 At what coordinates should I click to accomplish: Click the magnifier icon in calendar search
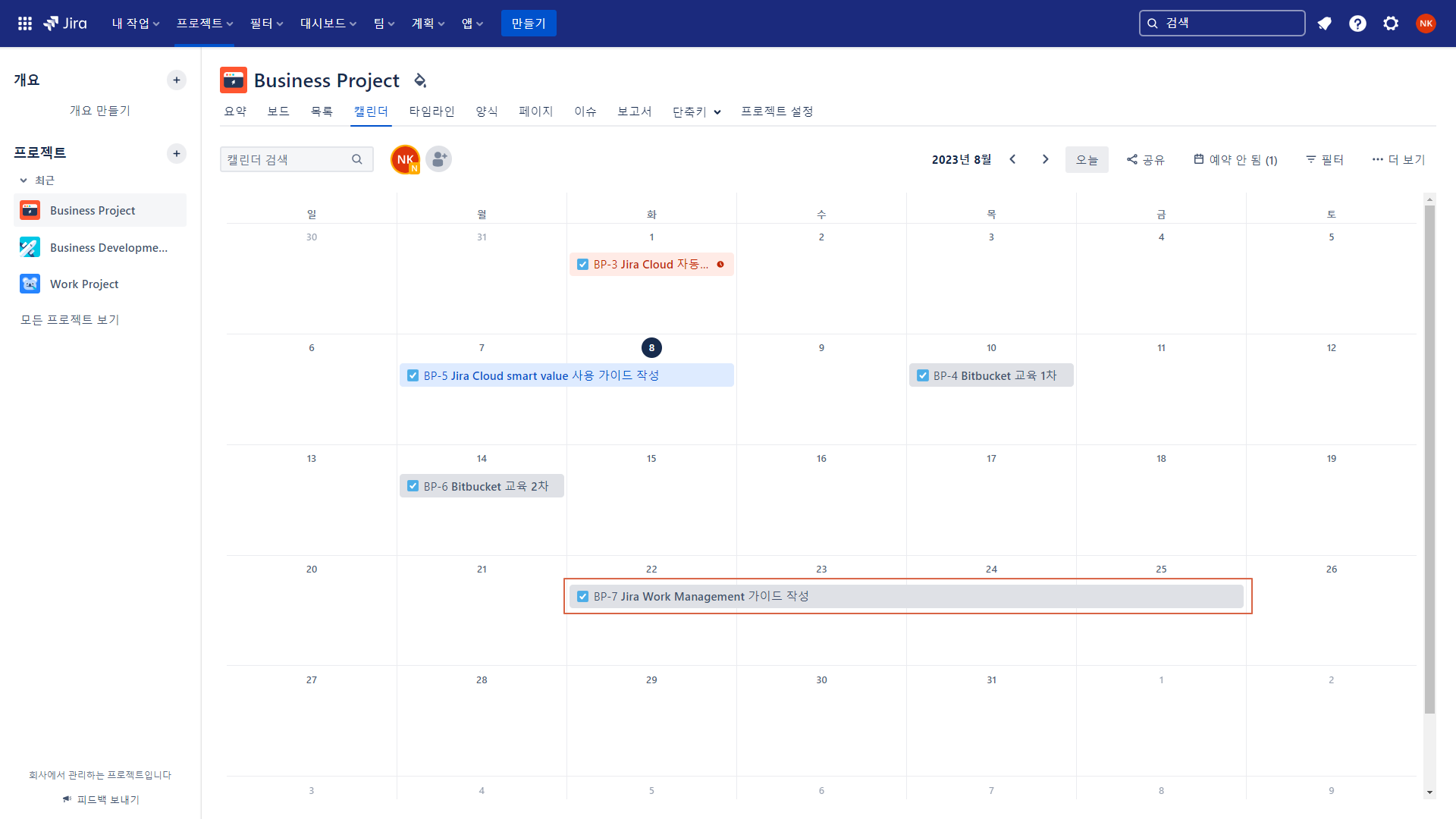[357, 159]
